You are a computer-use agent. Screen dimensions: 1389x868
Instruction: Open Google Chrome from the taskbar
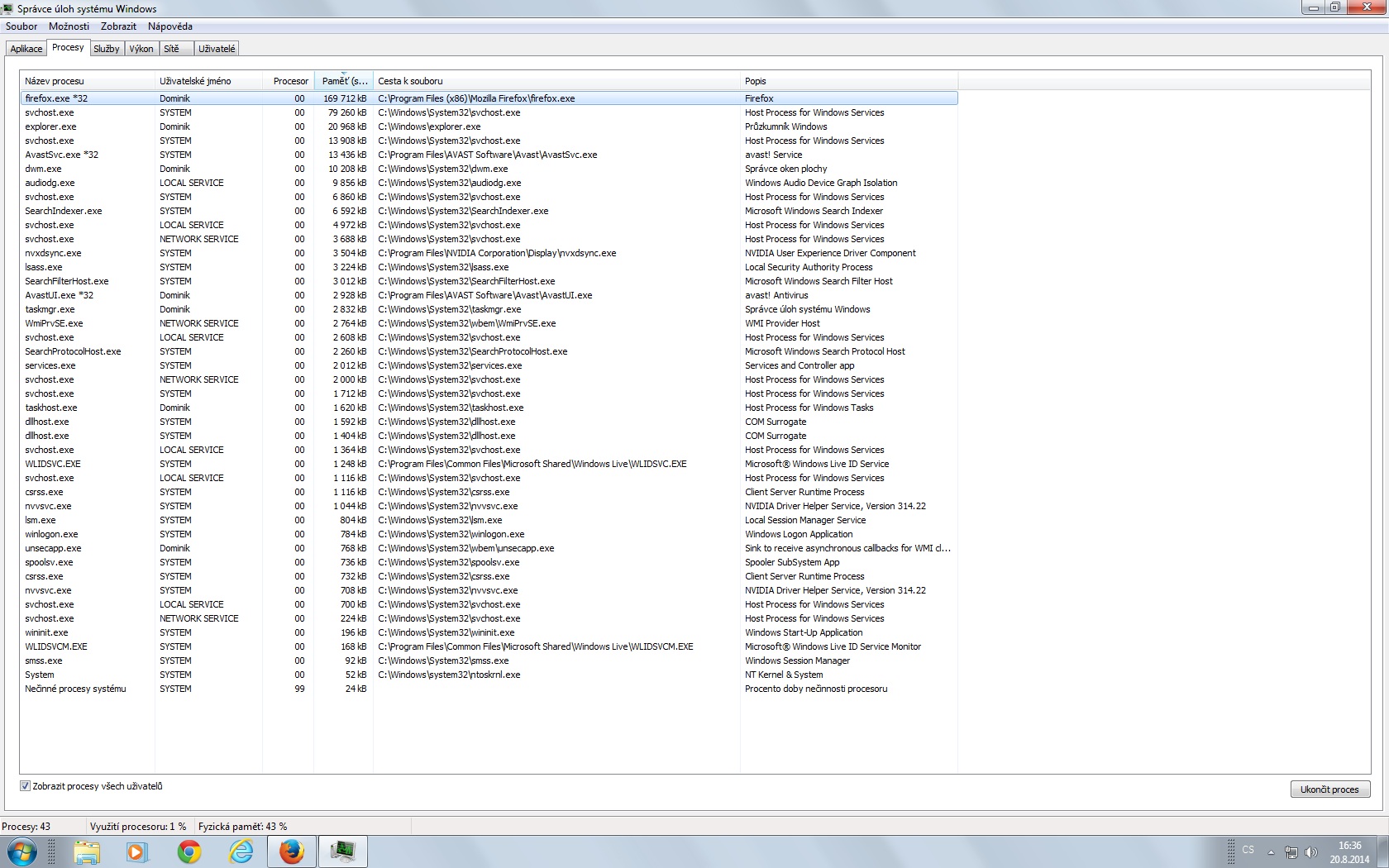(189, 851)
